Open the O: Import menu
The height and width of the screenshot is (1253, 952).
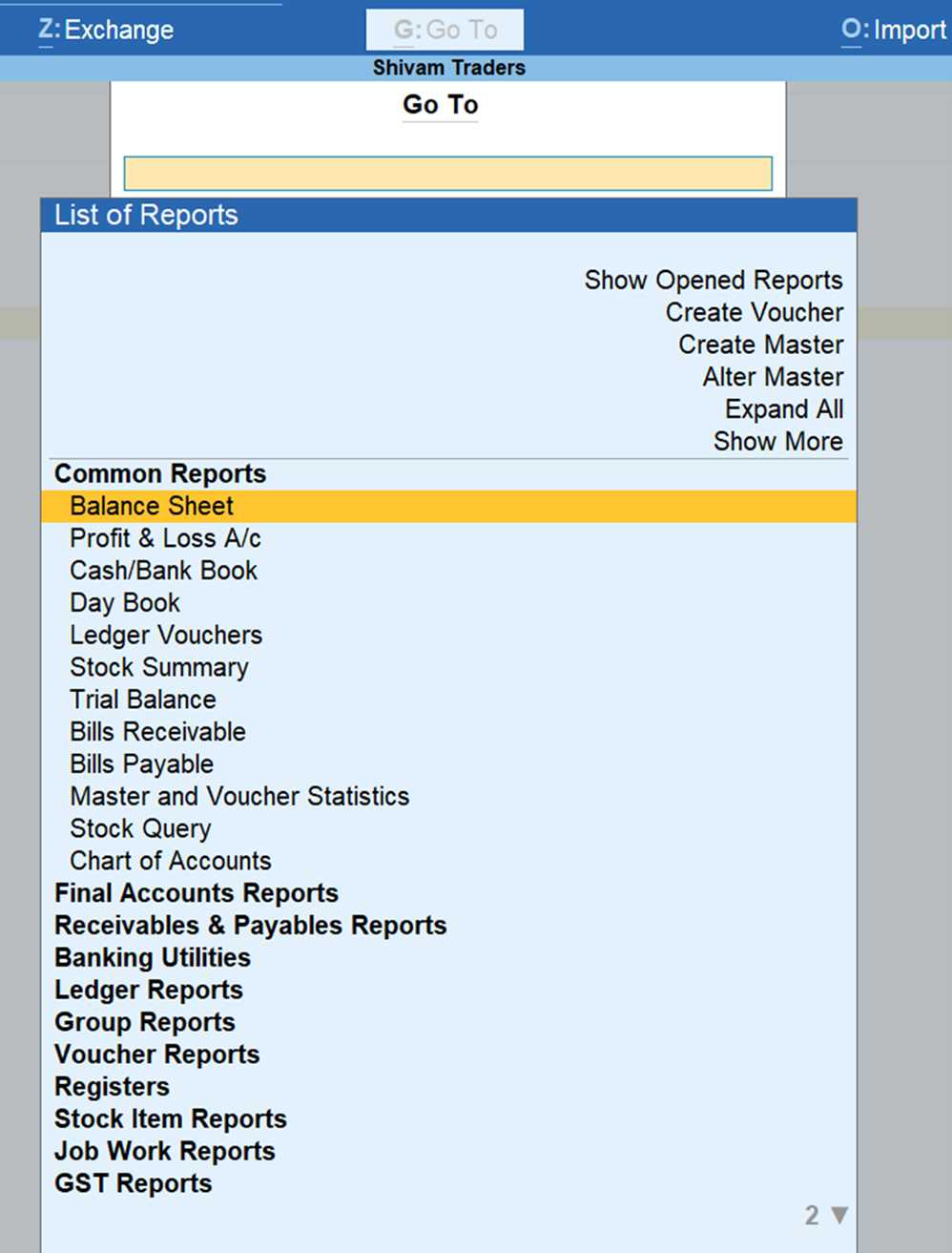coord(894,30)
